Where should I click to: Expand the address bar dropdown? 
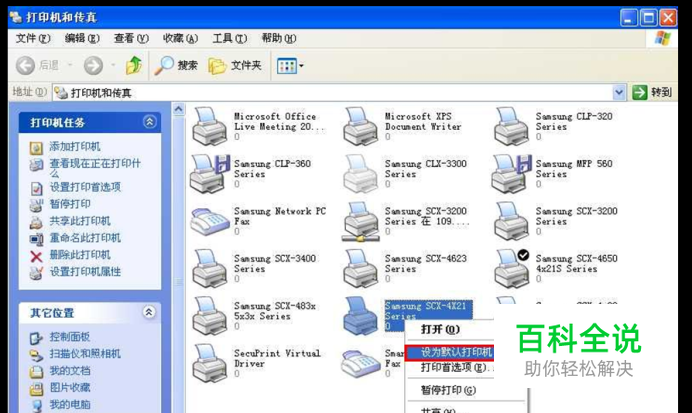[x=619, y=92]
